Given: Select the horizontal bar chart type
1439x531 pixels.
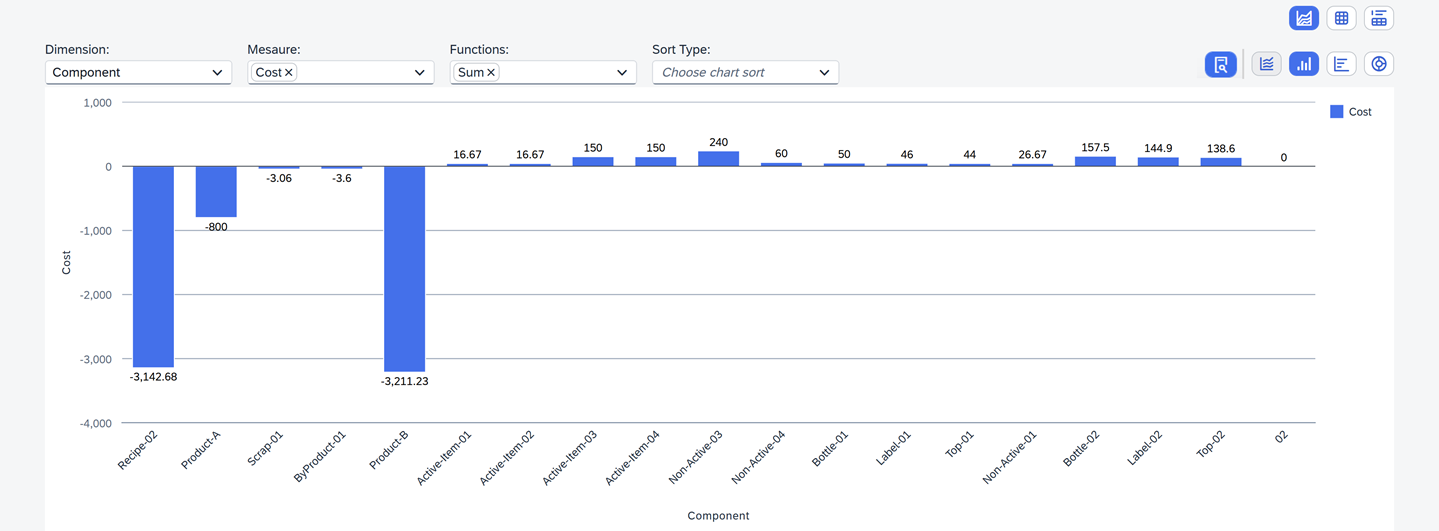Looking at the screenshot, I should pos(1341,64).
